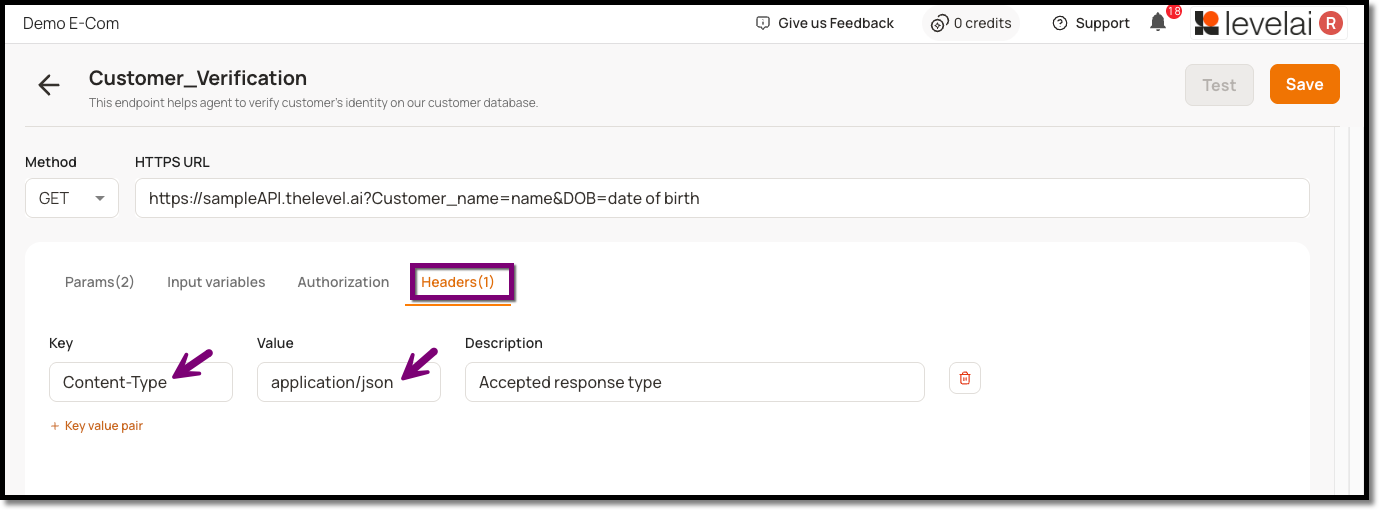Click the credits coin icon
The height and width of the screenshot is (510, 1379).
pyautogui.click(x=939, y=23)
